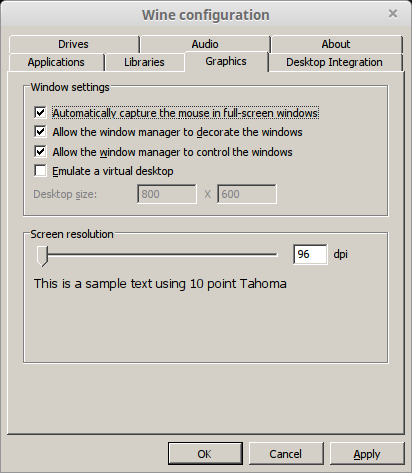
Task: Click the desktop height field showing 600
Action: [x=247, y=194]
